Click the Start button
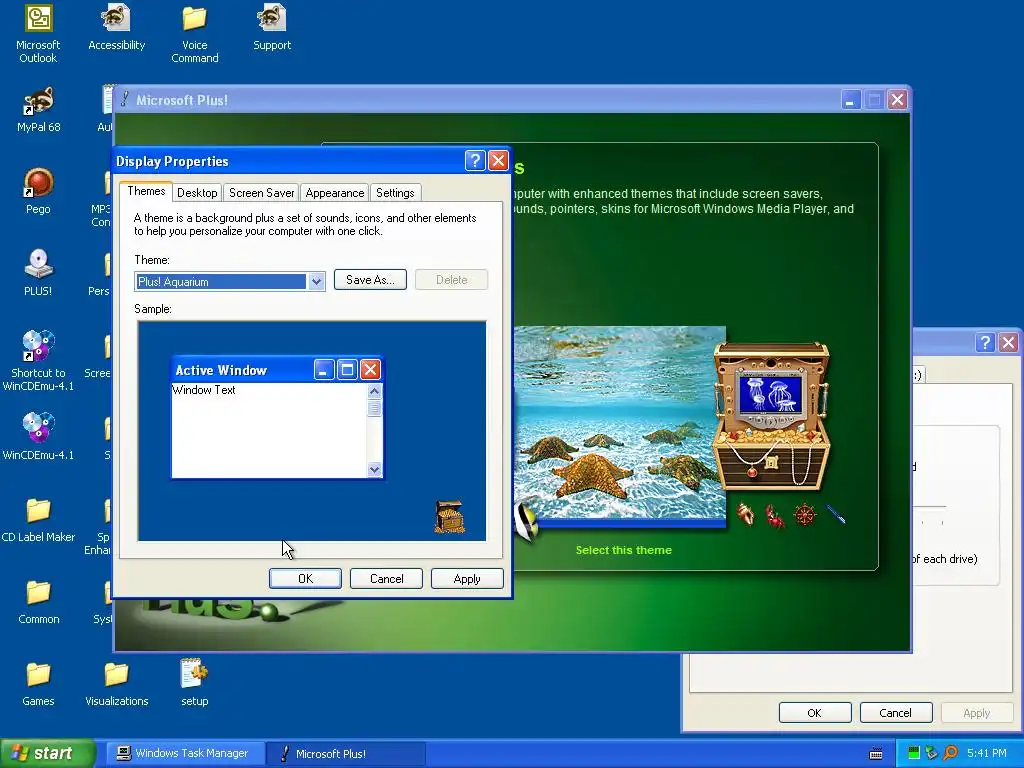The width and height of the screenshot is (1024, 768). click(x=47, y=754)
